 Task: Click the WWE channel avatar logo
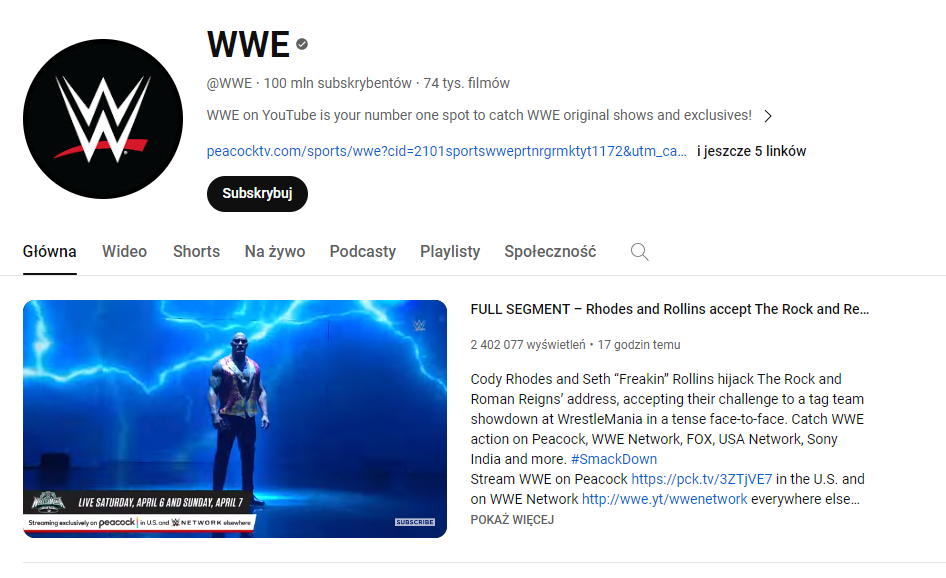(x=103, y=119)
